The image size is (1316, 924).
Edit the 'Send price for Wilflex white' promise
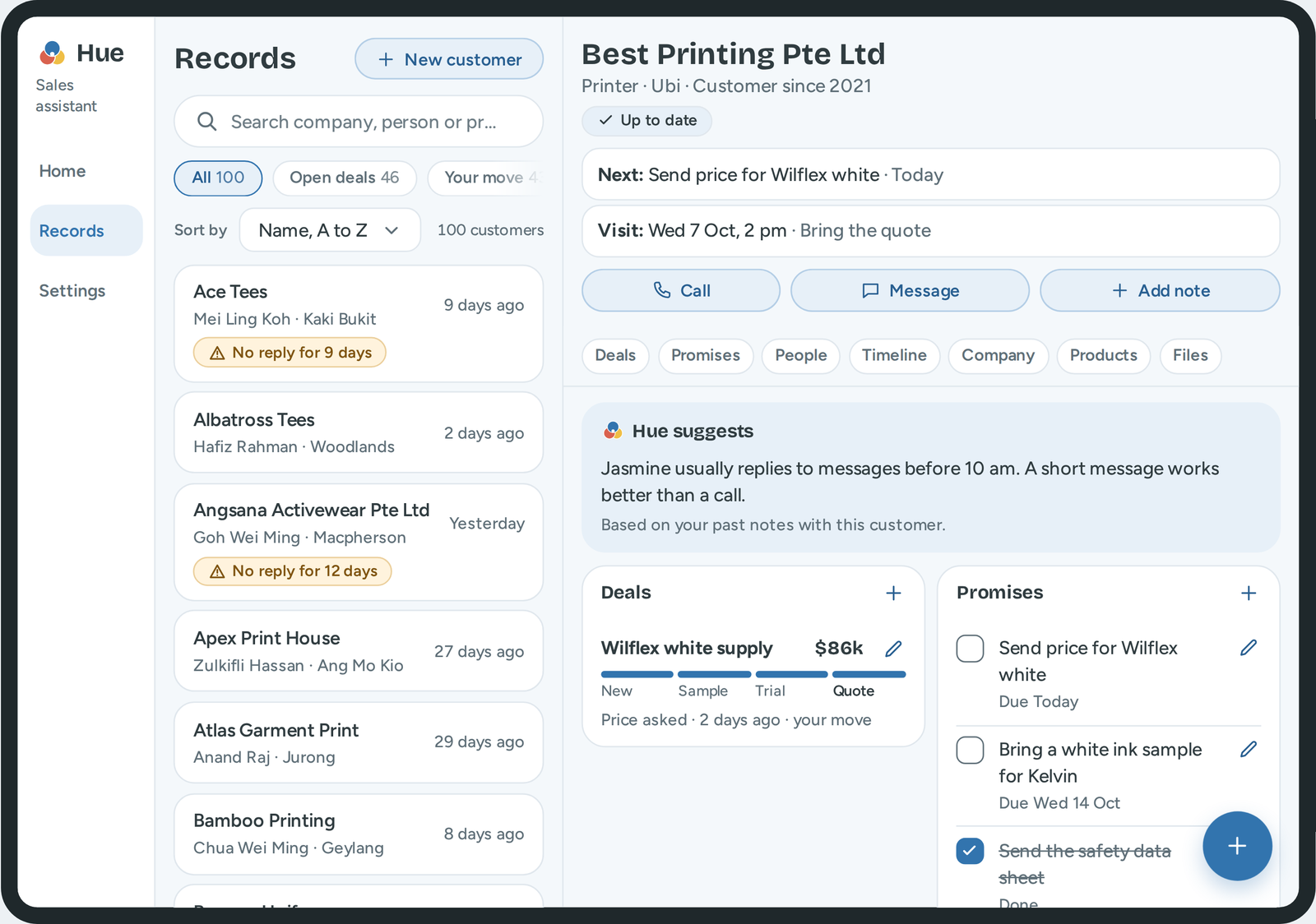[1249, 648]
